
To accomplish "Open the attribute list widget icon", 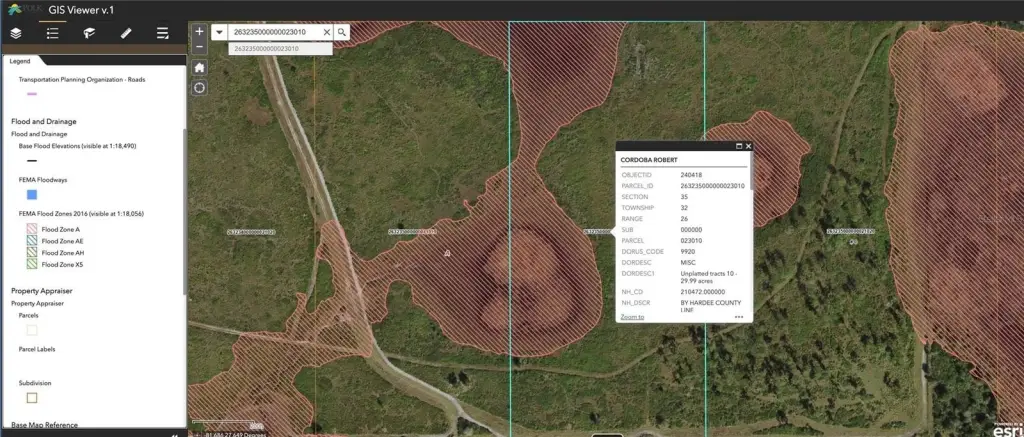I will [x=162, y=33].
